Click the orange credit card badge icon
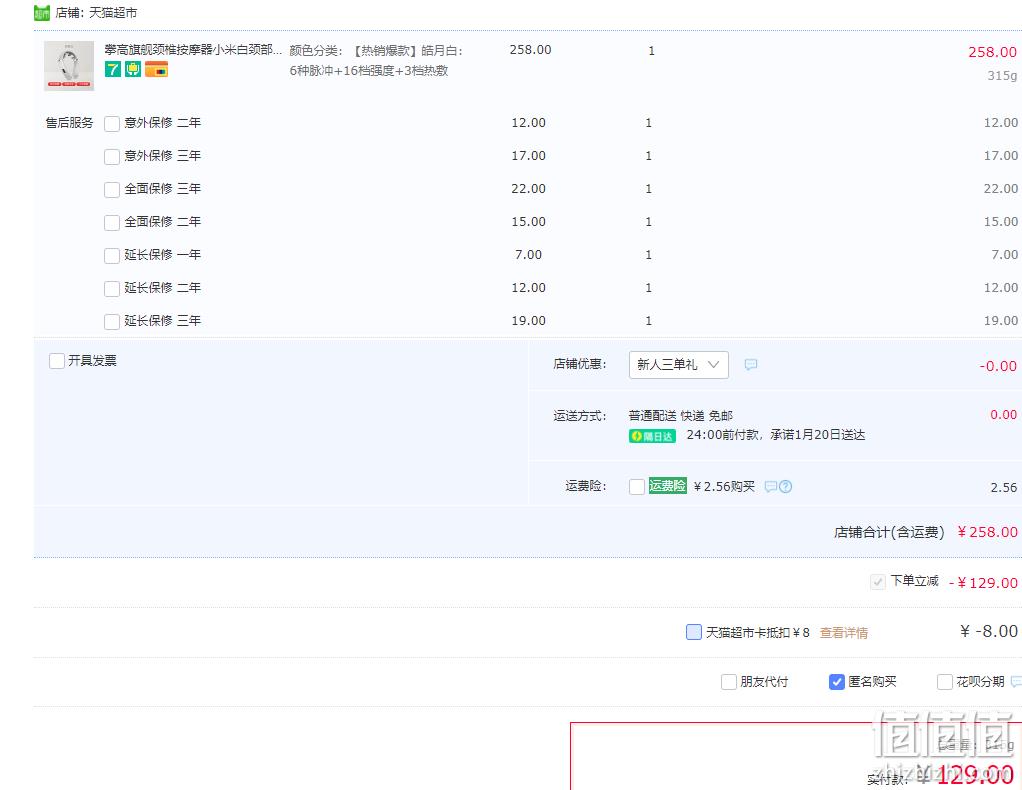Image resolution: width=1022 pixels, height=790 pixels. 156,69
